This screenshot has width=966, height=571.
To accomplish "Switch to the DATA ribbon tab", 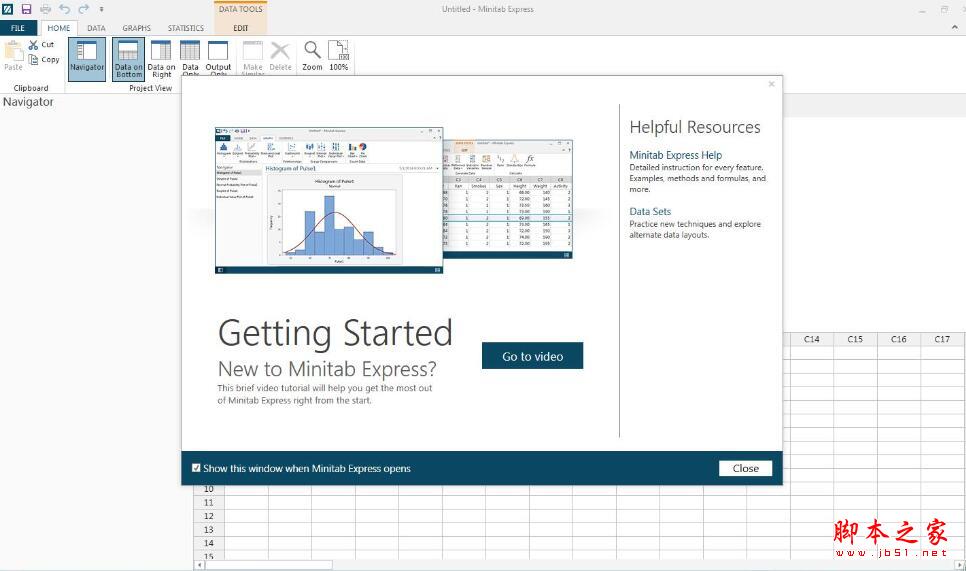I will coord(96,28).
